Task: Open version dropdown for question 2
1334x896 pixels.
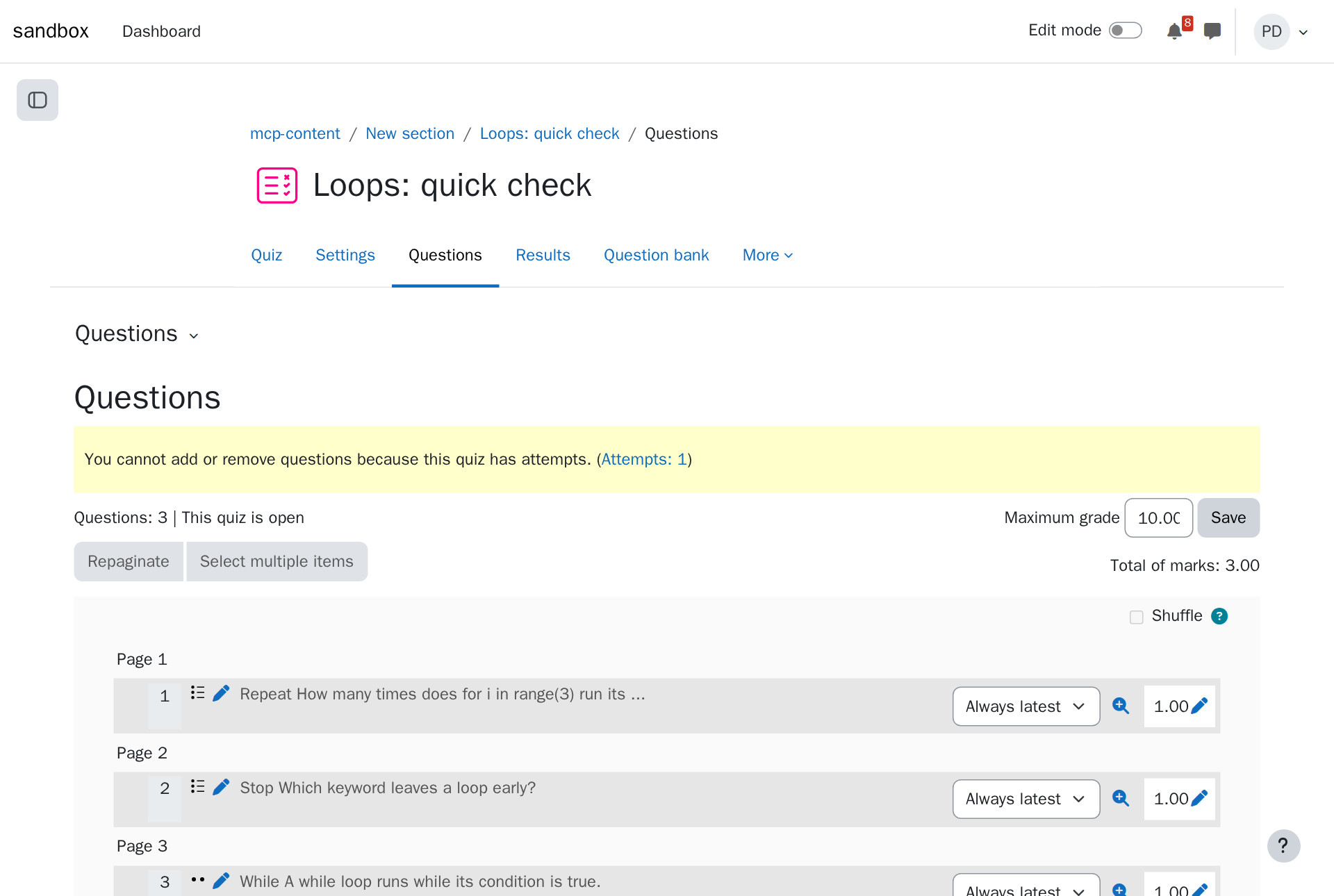Action: (x=1026, y=799)
